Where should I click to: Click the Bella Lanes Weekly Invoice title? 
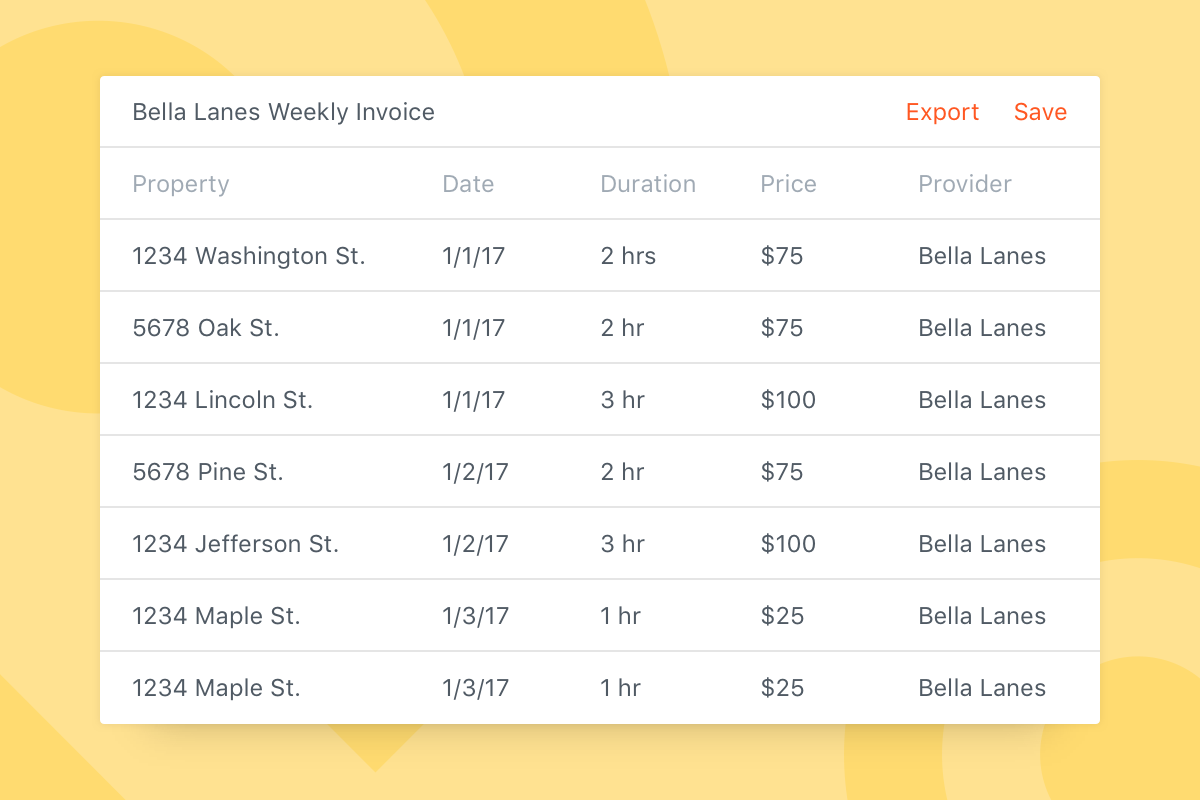(x=284, y=112)
